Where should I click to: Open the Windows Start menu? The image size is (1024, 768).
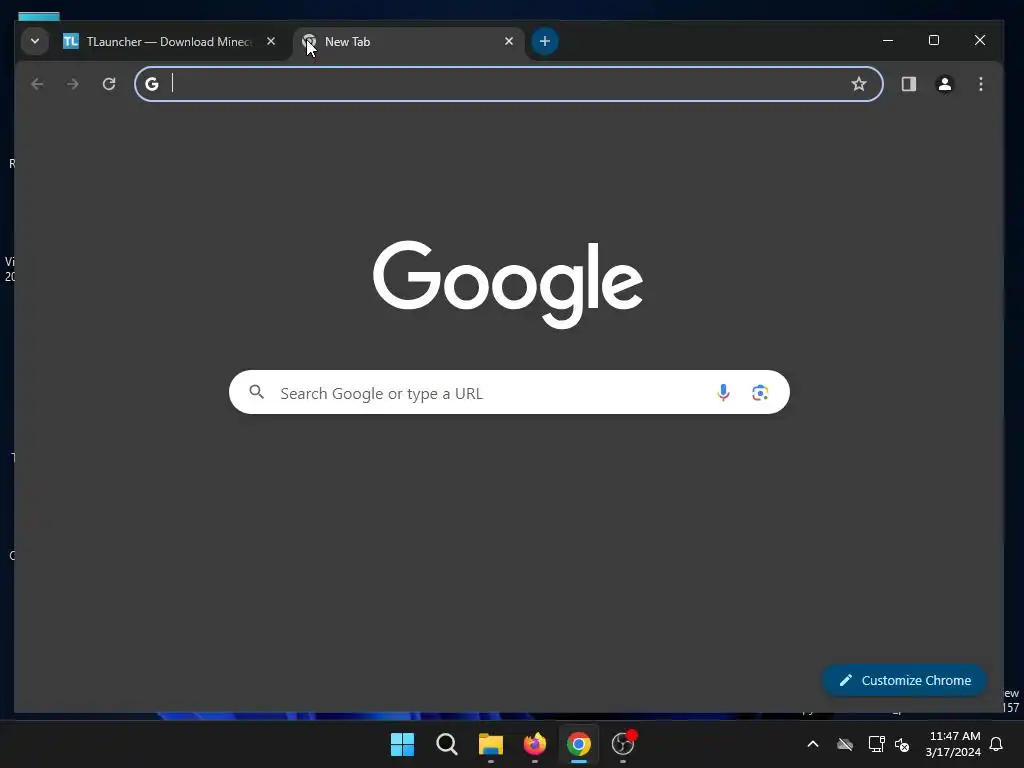tap(402, 744)
